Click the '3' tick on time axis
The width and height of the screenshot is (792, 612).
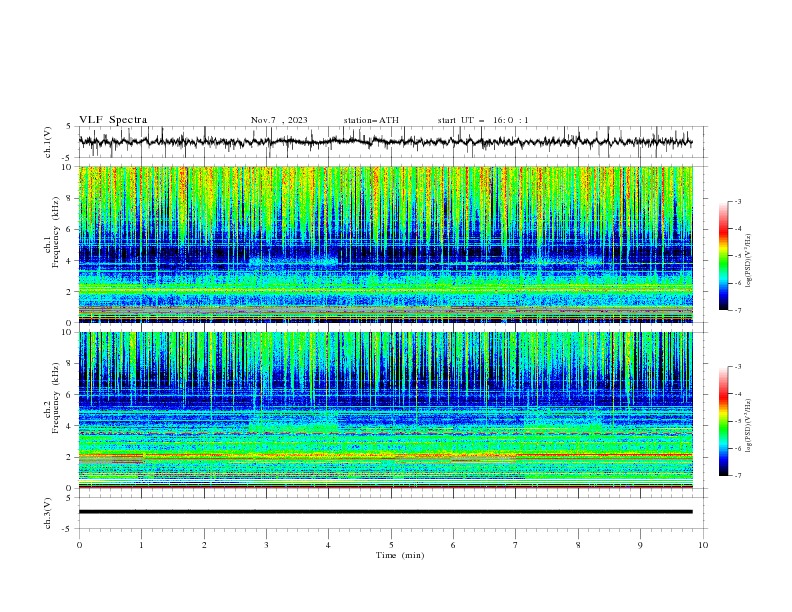click(x=266, y=545)
